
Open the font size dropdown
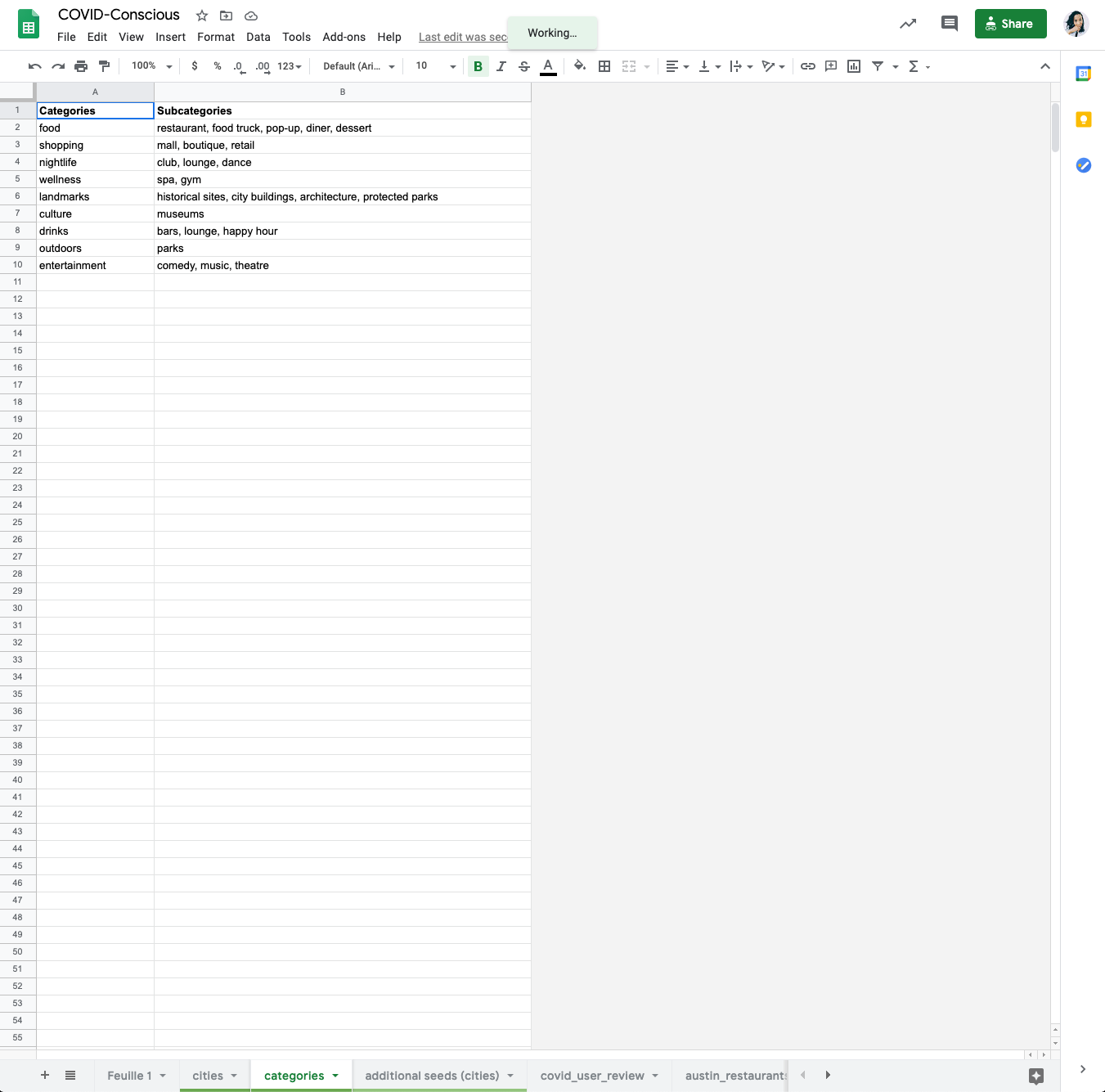coord(435,66)
